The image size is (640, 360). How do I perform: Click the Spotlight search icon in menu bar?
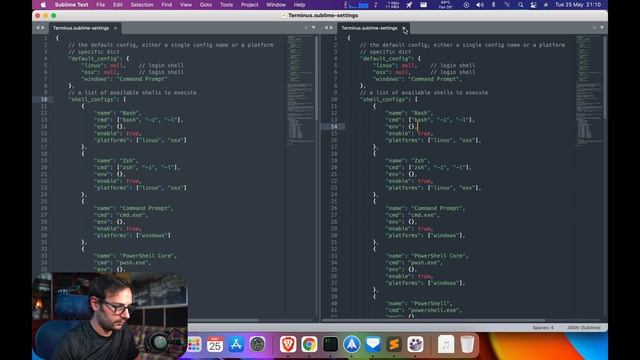point(520,5)
